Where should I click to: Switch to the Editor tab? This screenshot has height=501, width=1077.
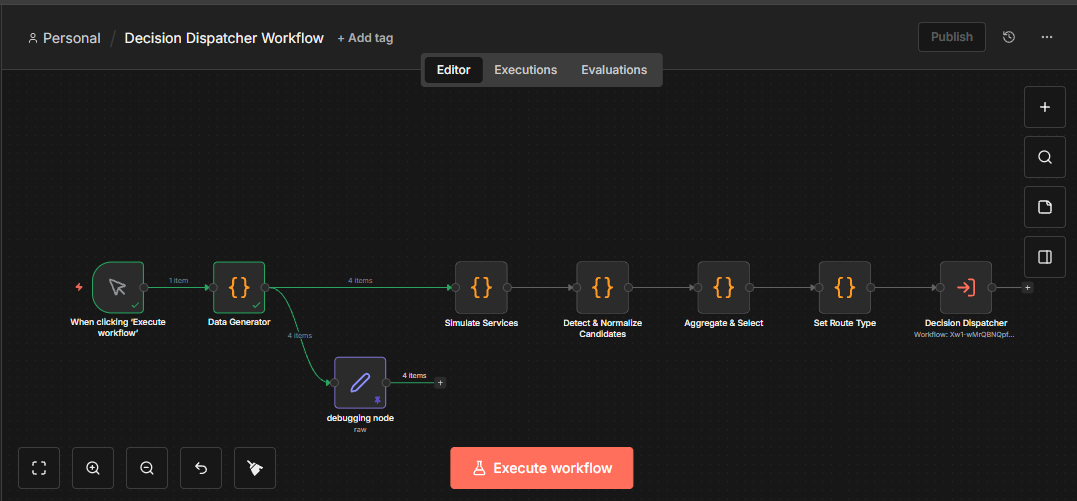pyautogui.click(x=453, y=70)
